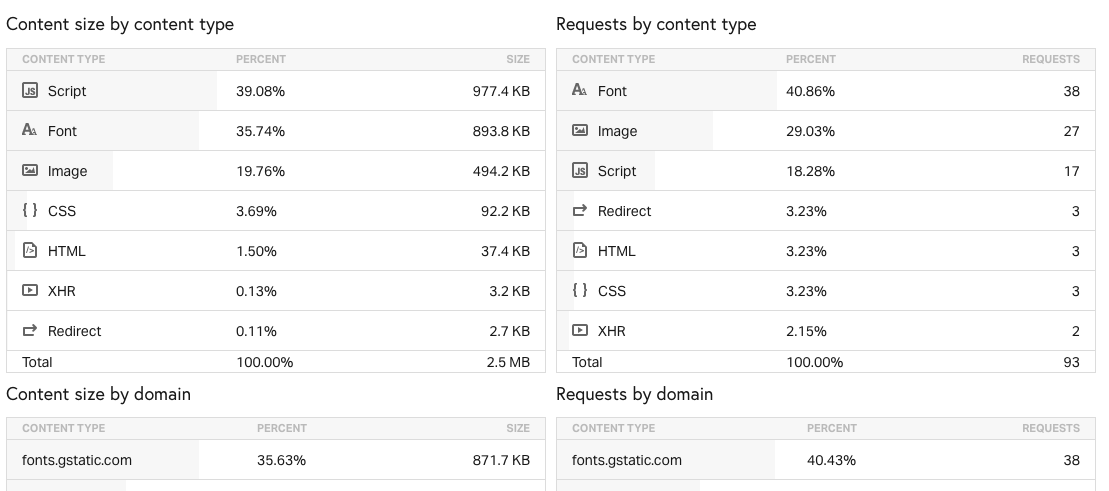Click PERCENT header in Requests by content type
The height and width of the screenshot is (491, 1109).
coord(811,60)
